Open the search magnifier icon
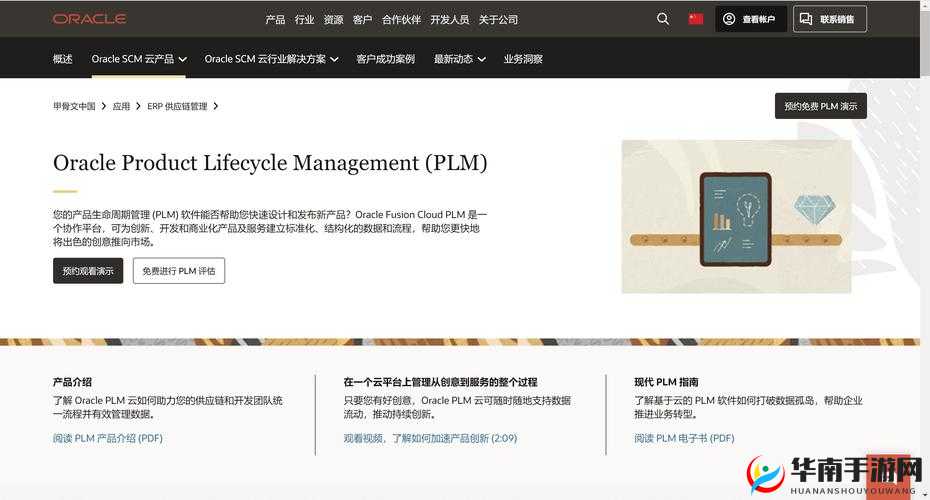930x500 pixels. point(663,19)
